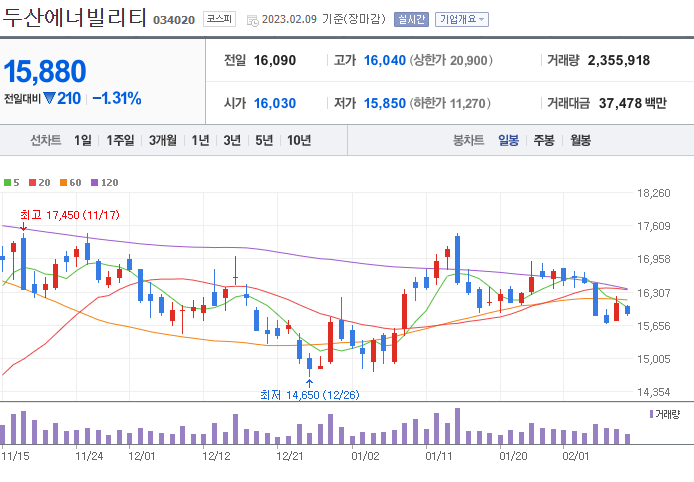Click the 거래대금 value 37,478 백만
The height and width of the screenshot is (482, 694).
632,103
